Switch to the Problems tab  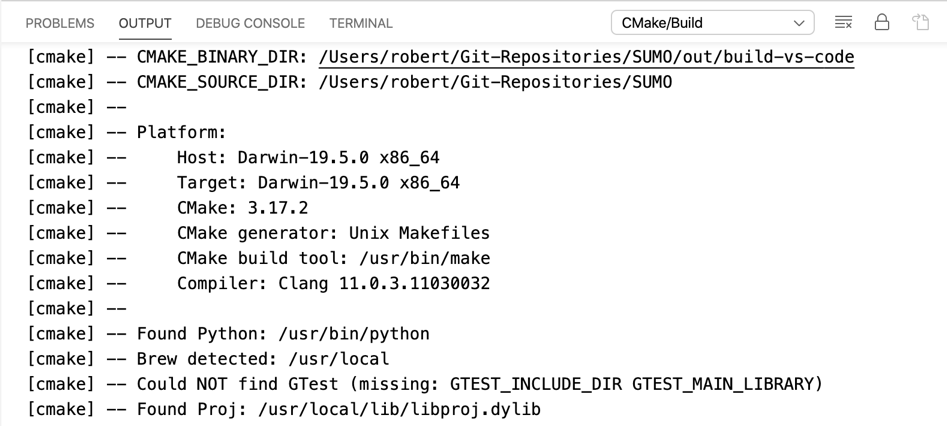[60, 23]
